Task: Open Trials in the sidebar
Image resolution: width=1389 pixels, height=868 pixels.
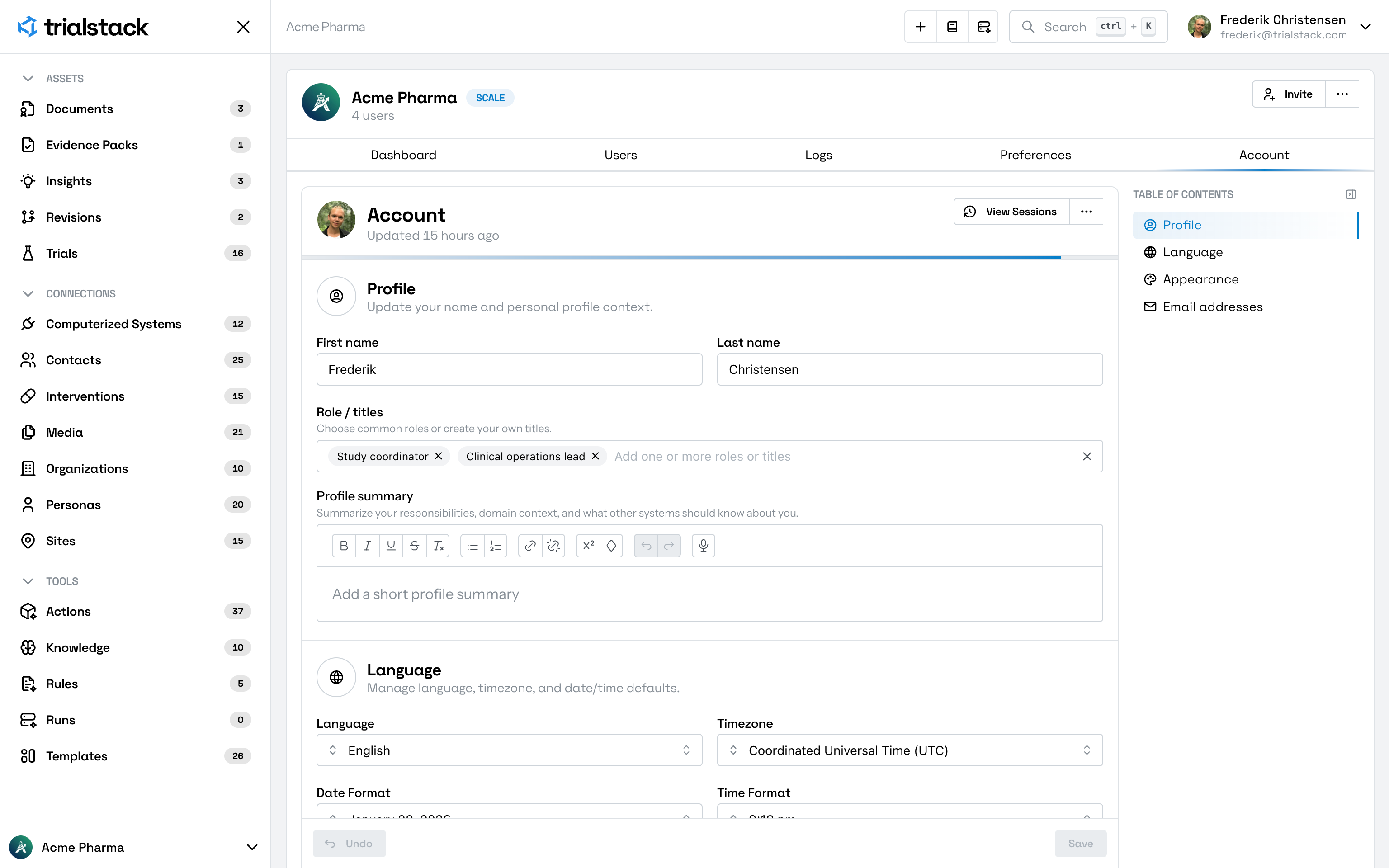Action: [136, 253]
